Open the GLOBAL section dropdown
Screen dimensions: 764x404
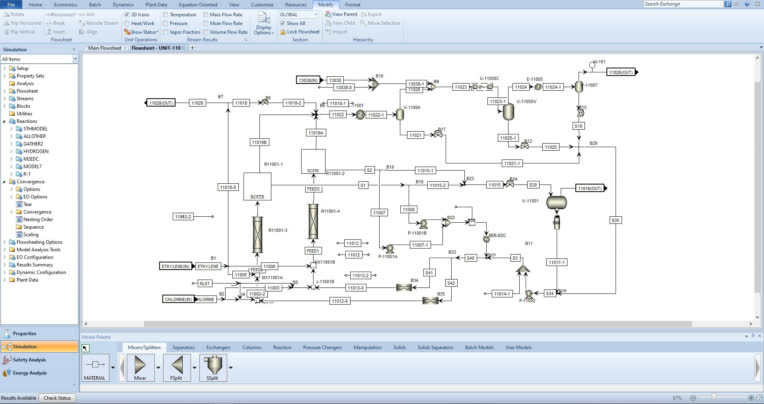pyautogui.click(x=299, y=15)
